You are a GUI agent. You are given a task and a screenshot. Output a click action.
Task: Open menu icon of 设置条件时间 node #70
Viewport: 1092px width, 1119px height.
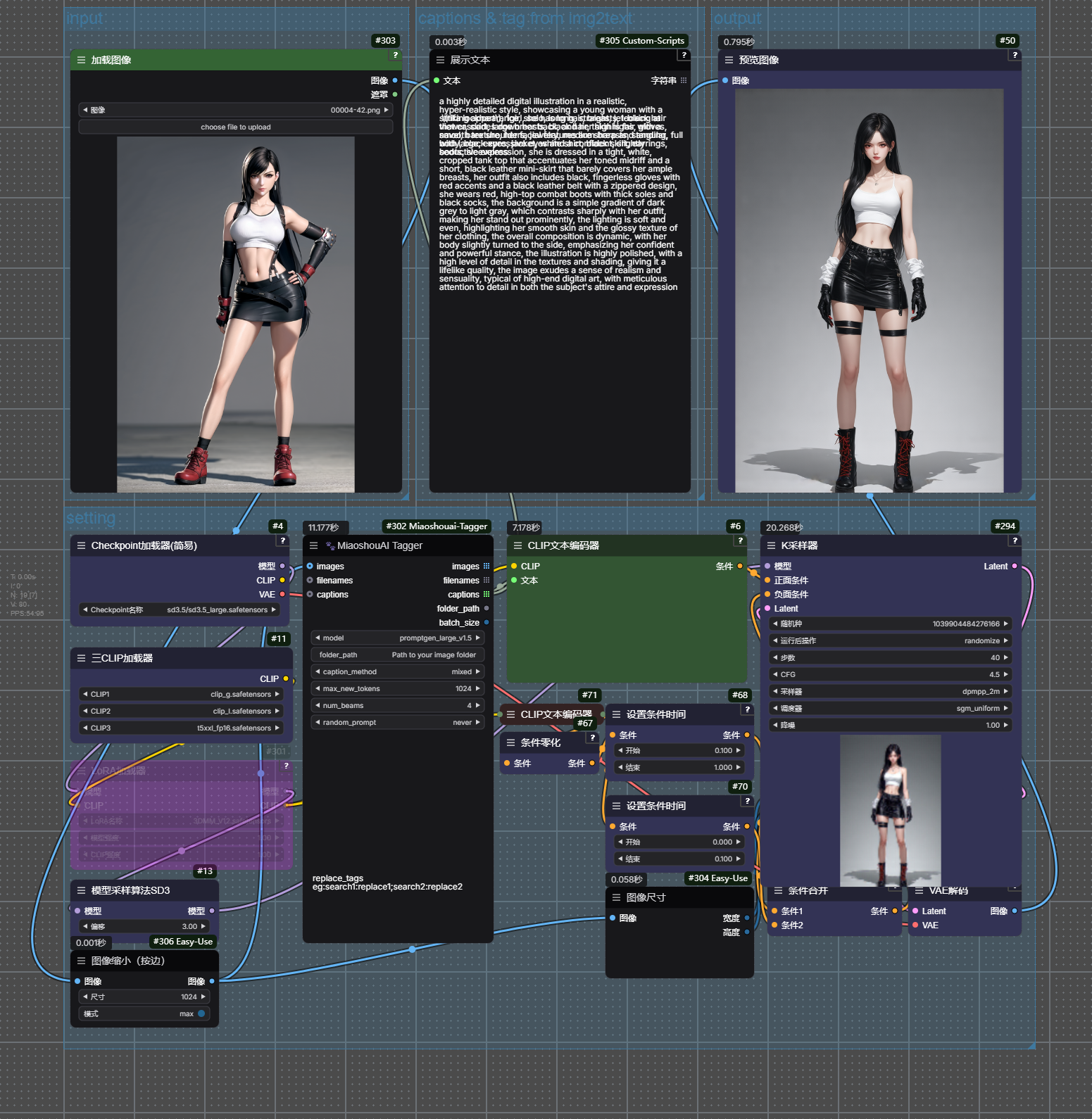(616, 807)
